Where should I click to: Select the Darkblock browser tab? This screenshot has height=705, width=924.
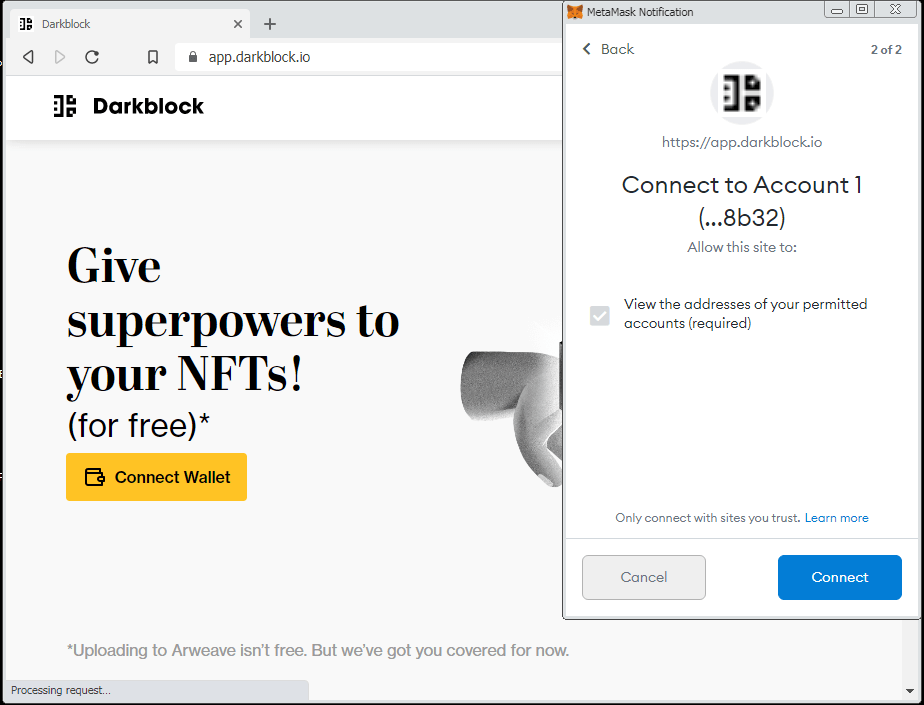pos(130,24)
